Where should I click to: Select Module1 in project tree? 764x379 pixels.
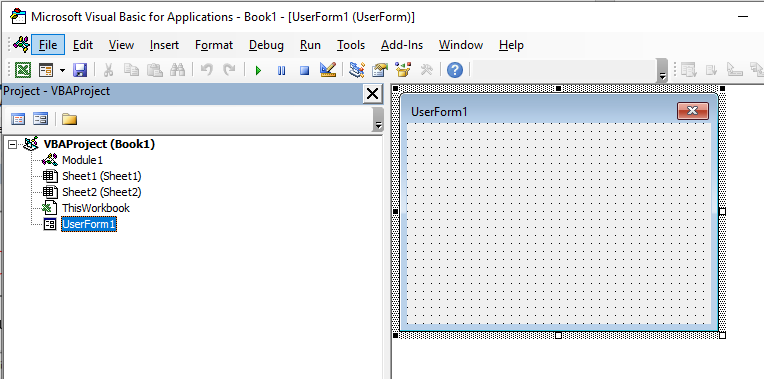tap(82, 160)
